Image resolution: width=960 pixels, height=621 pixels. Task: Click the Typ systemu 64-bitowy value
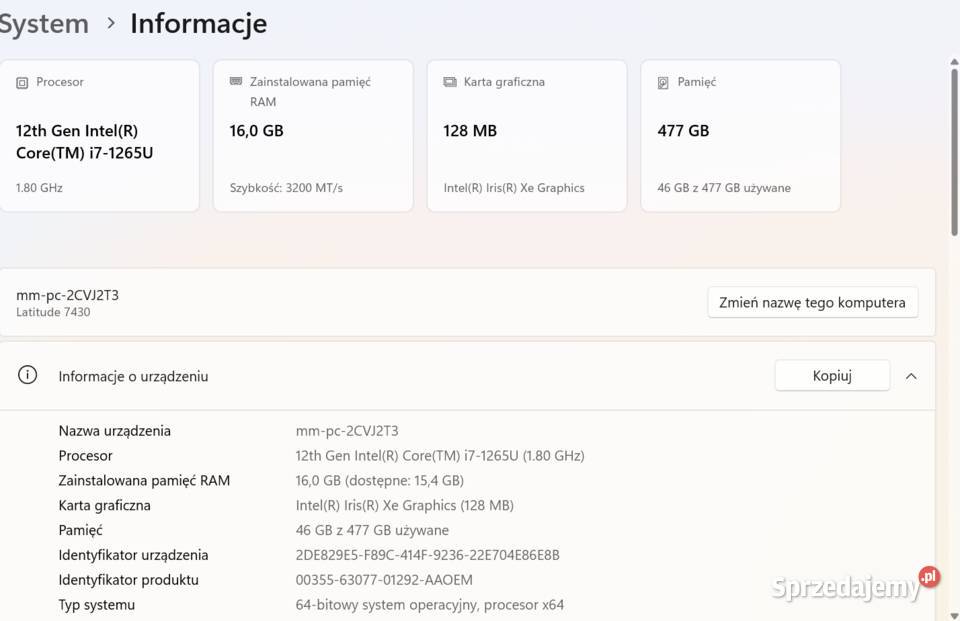[430, 605]
